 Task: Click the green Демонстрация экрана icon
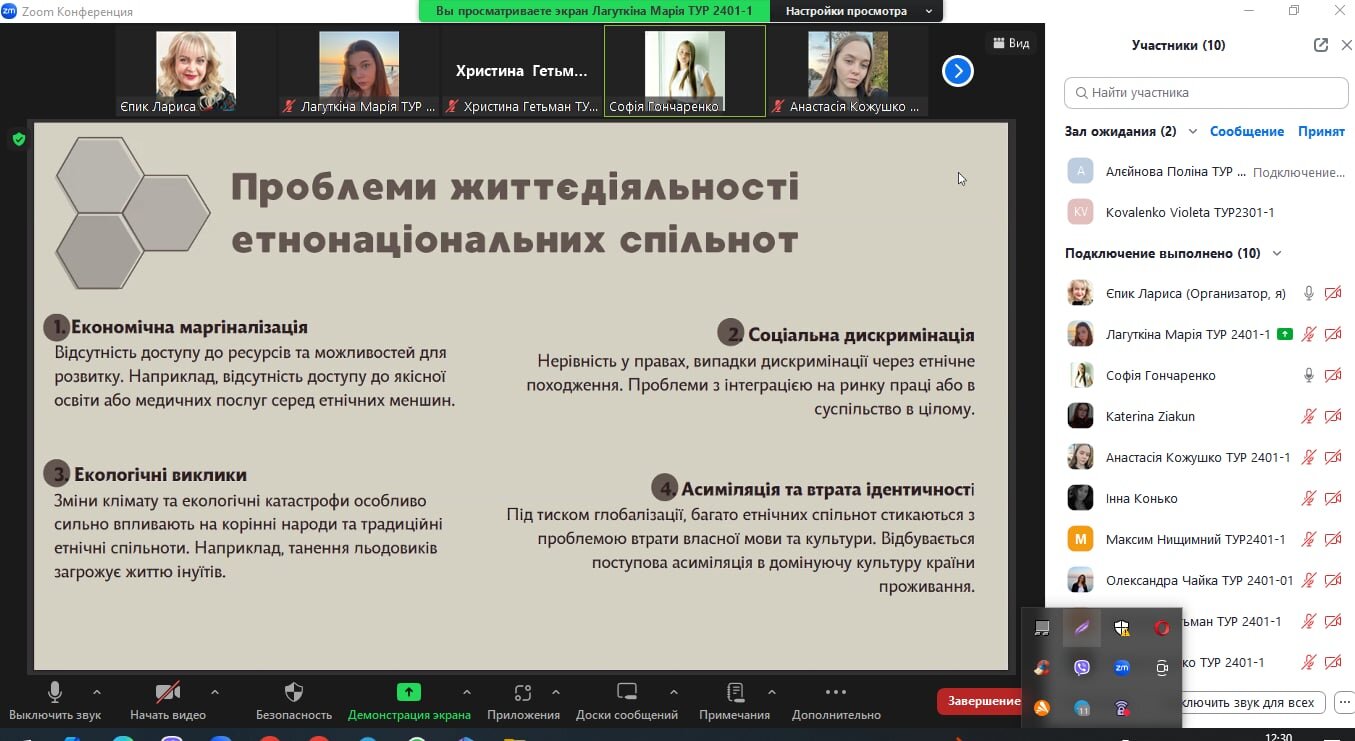point(408,692)
